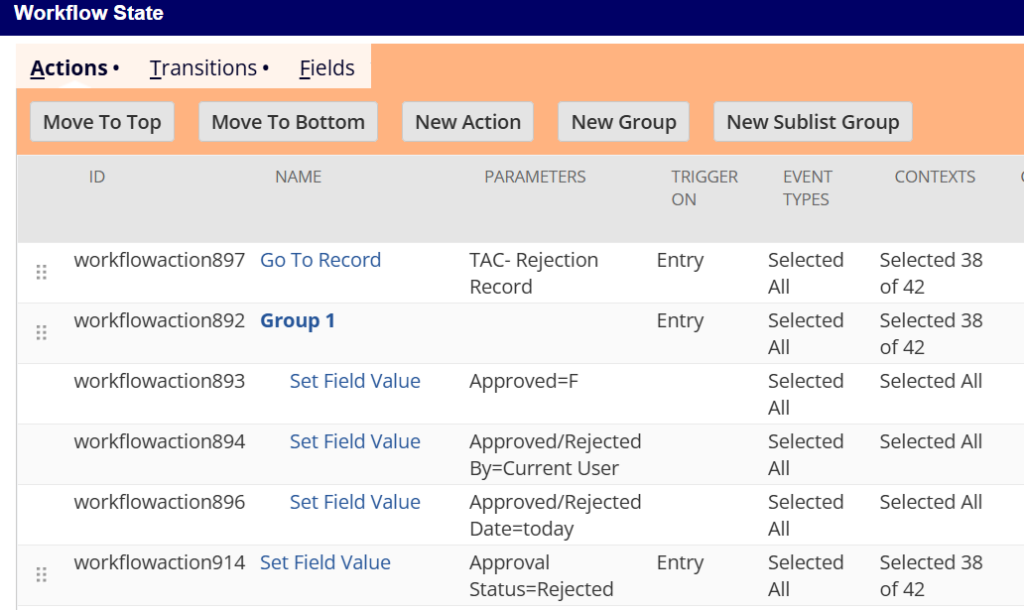
Task: Click the ID column header
Action: (x=97, y=177)
